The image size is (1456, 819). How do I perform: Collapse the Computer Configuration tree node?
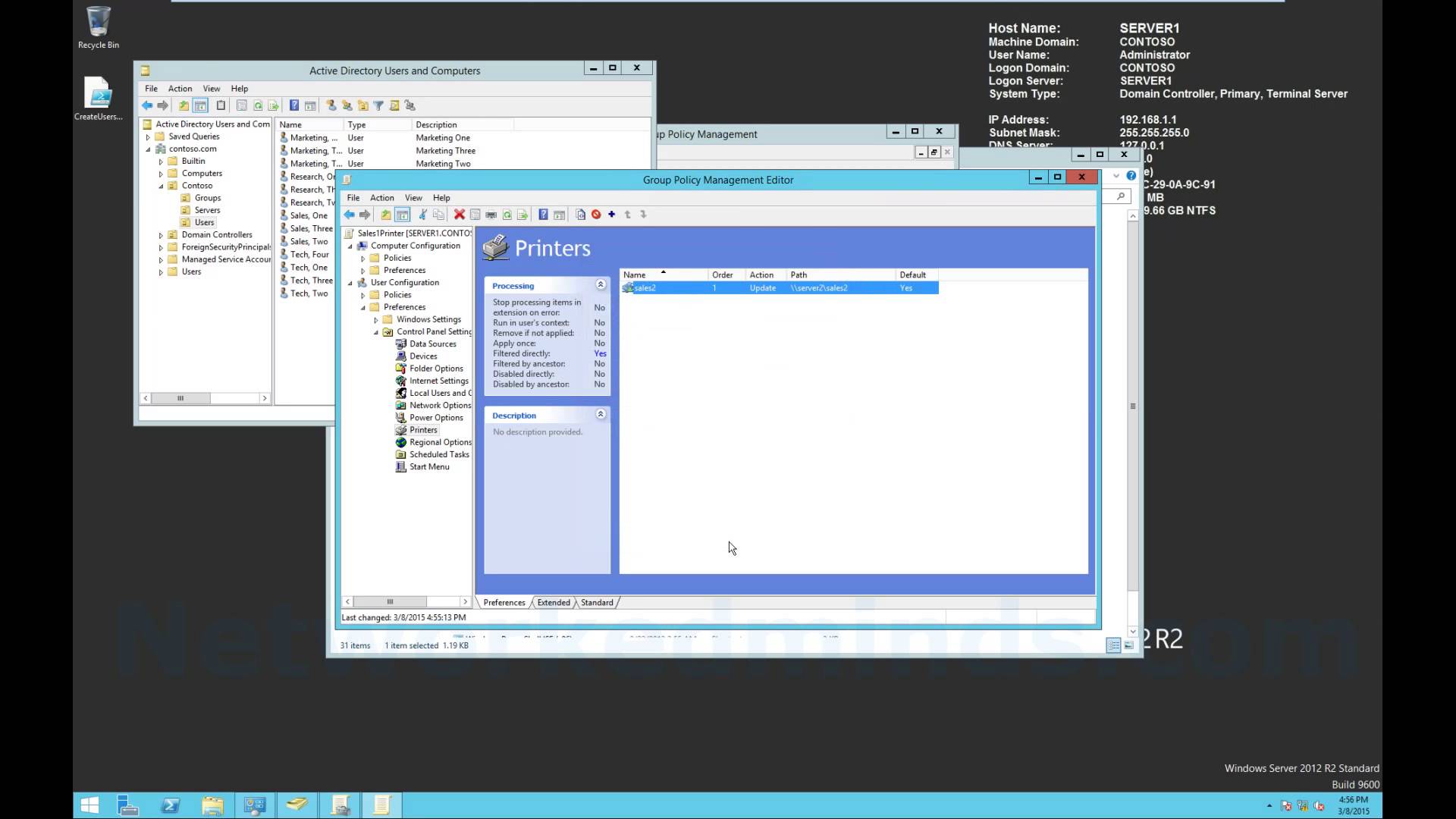click(350, 246)
